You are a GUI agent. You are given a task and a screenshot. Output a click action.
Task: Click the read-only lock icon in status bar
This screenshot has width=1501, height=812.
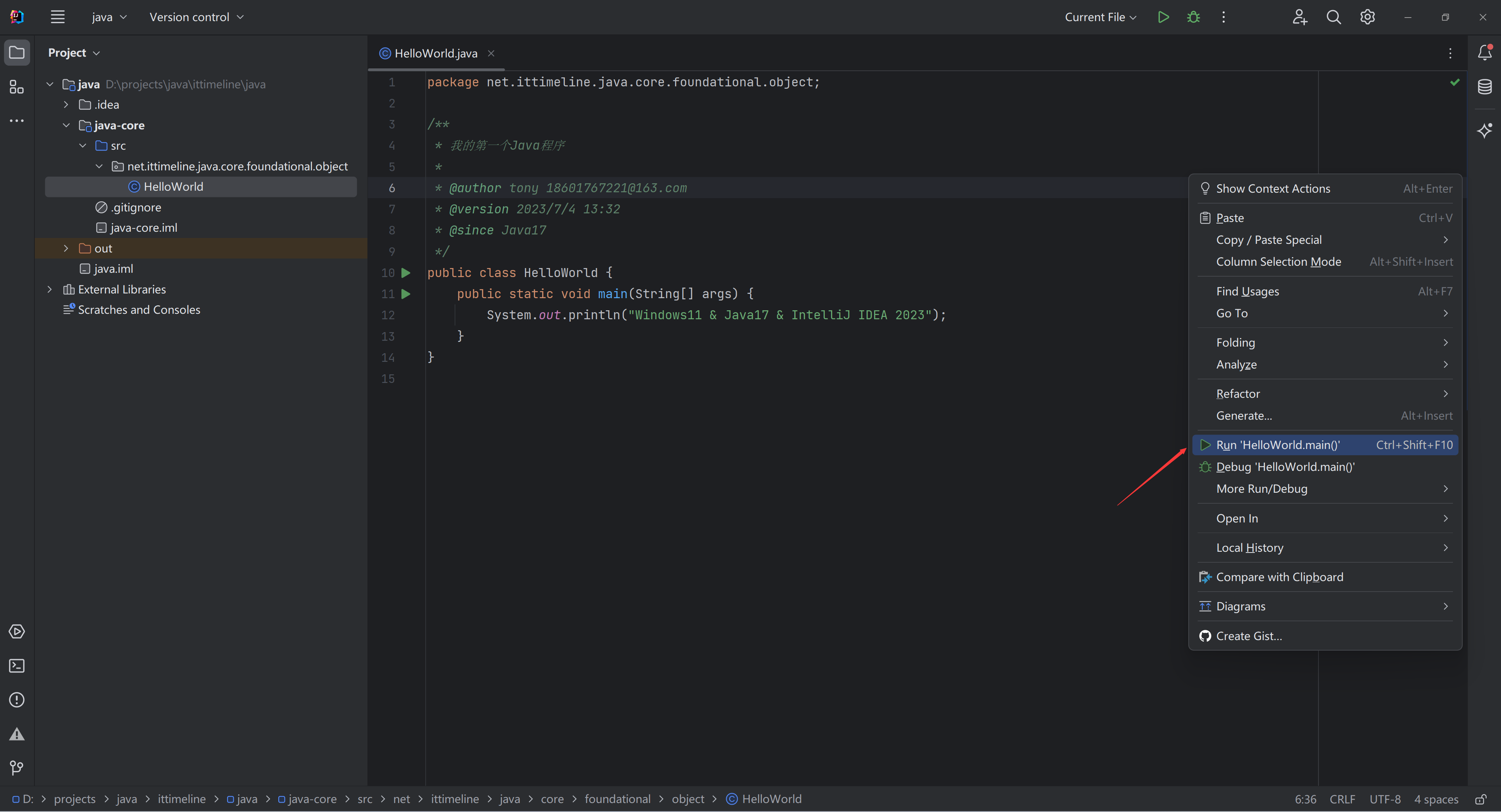click(1481, 799)
